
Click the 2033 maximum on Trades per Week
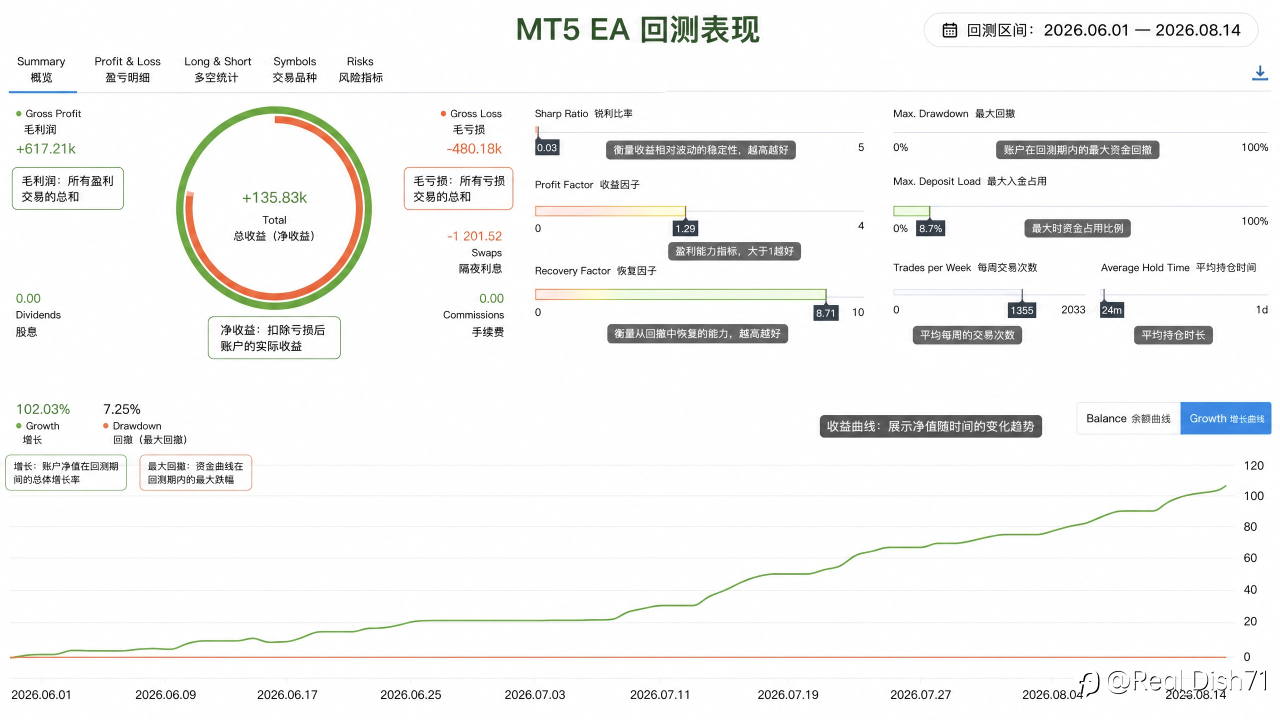pos(1073,310)
